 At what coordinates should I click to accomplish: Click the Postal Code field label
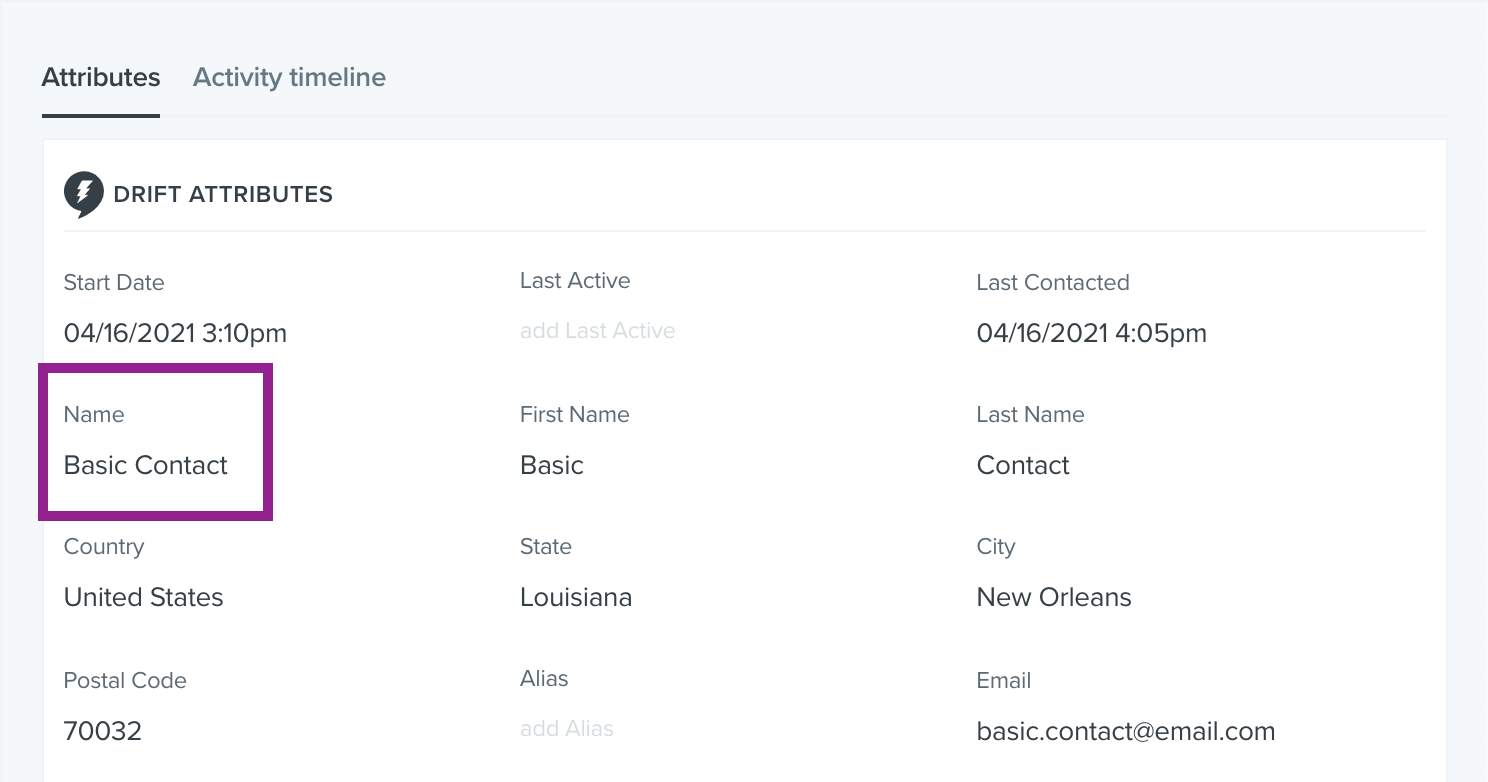[125, 680]
